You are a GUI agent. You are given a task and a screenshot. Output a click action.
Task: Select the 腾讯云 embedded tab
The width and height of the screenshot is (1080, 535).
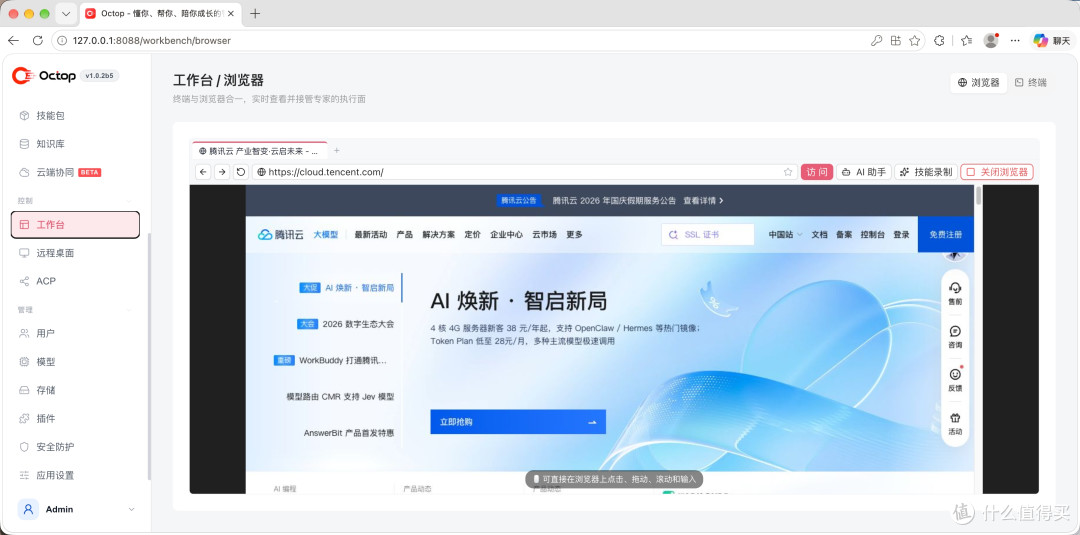(x=259, y=150)
